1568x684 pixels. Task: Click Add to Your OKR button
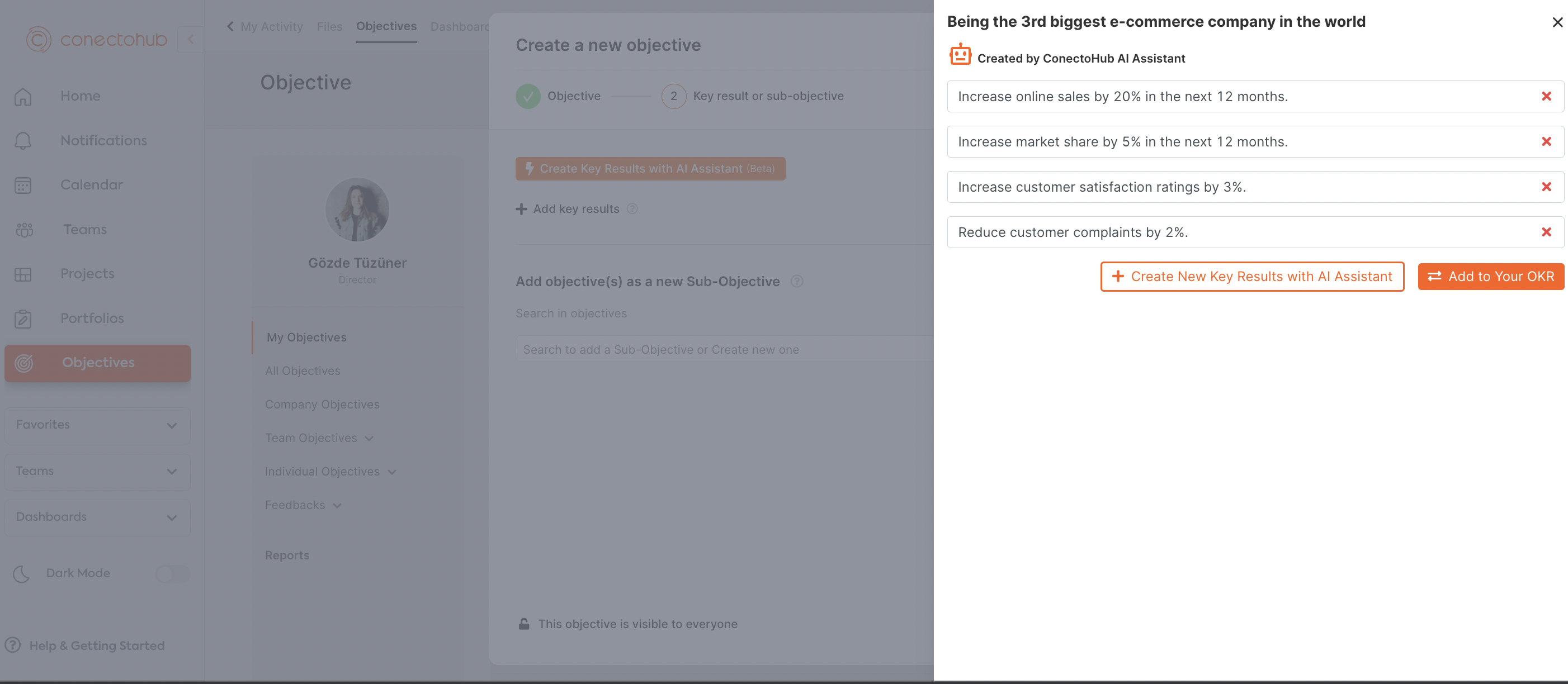pos(1491,276)
